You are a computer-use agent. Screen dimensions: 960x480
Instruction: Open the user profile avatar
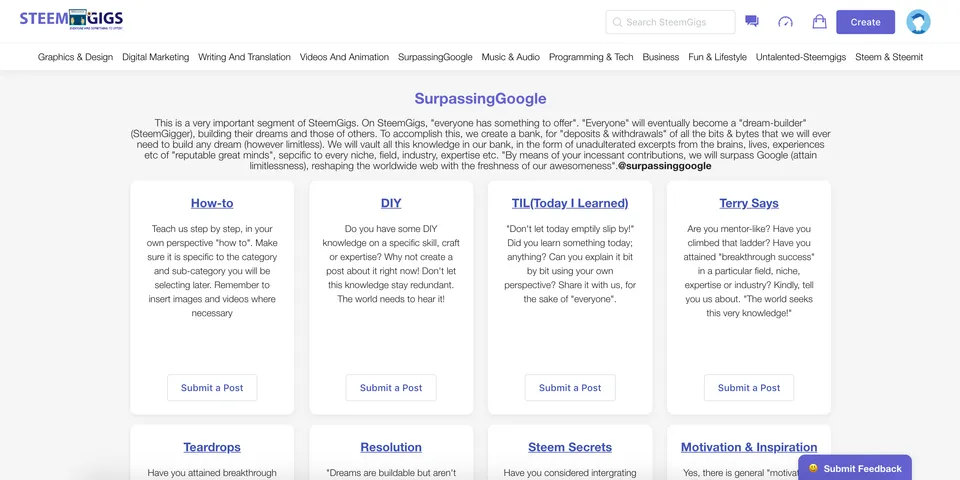pyautogui.click(x=918, y=22)
